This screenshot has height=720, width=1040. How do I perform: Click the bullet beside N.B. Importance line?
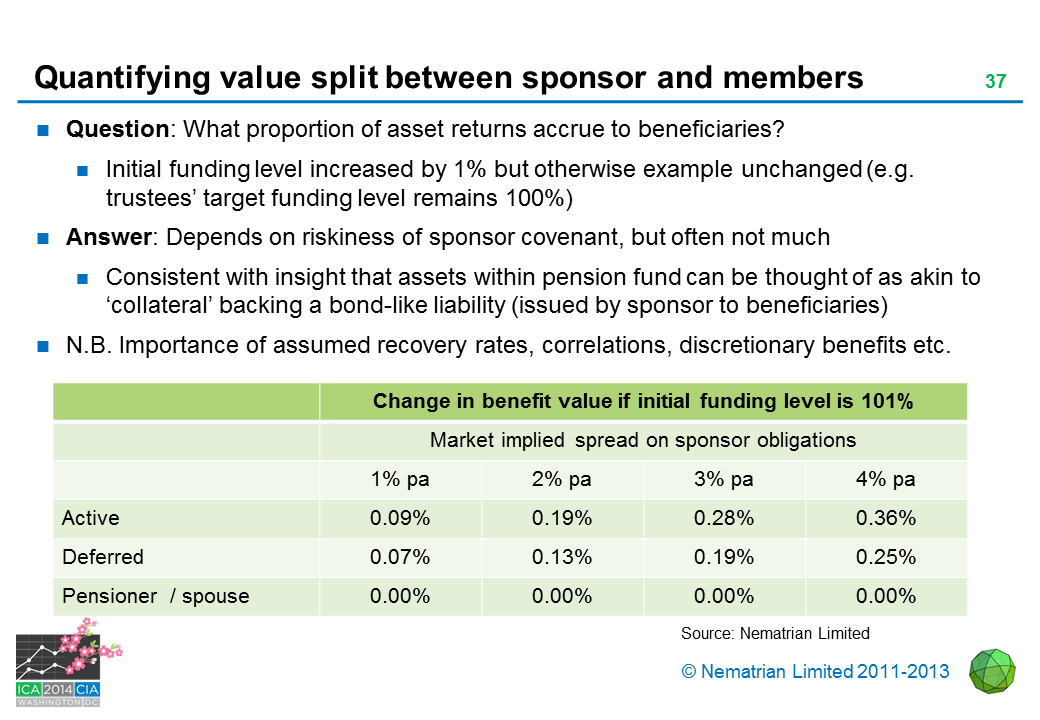click(44, 346)
